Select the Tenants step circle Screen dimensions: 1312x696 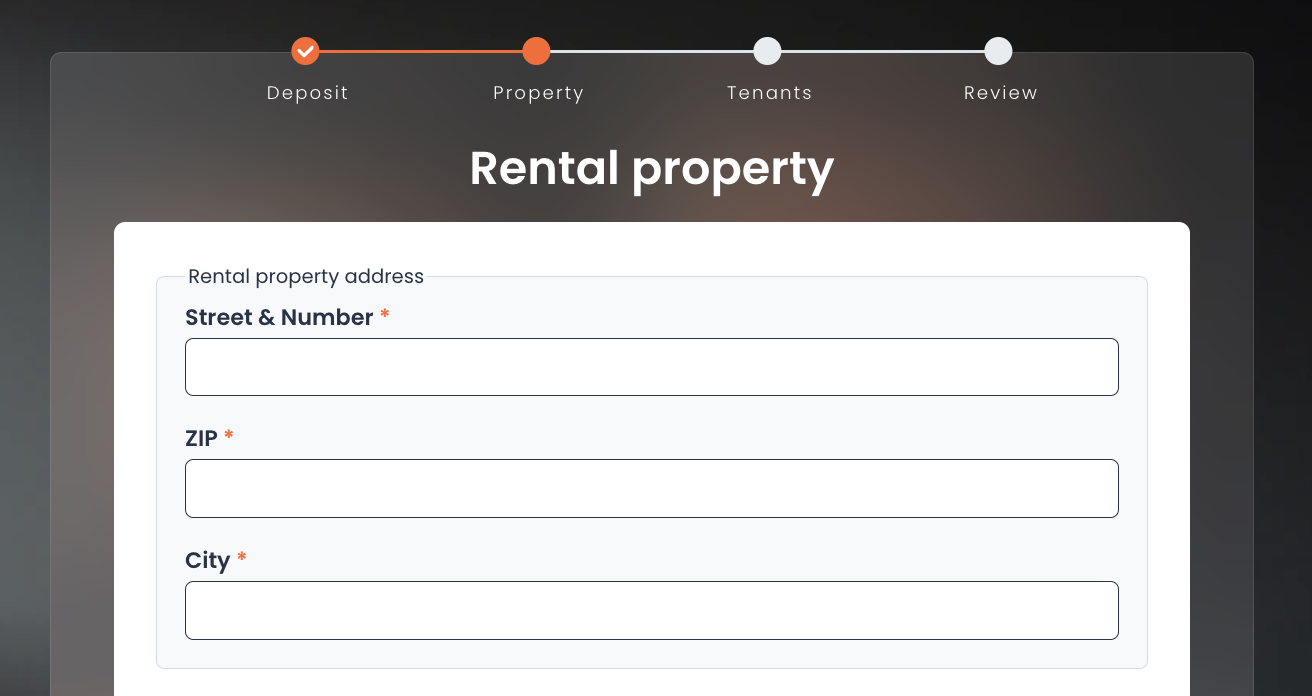[767, 51]
